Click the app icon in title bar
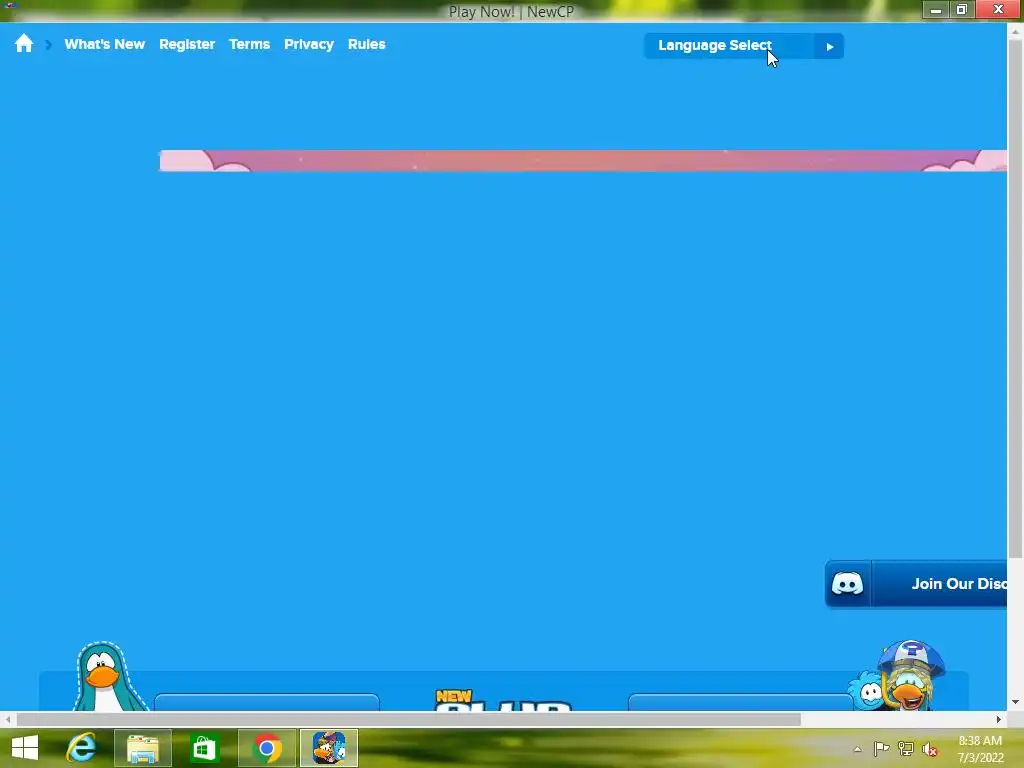1024x768 pixels. tap(9, 6)
